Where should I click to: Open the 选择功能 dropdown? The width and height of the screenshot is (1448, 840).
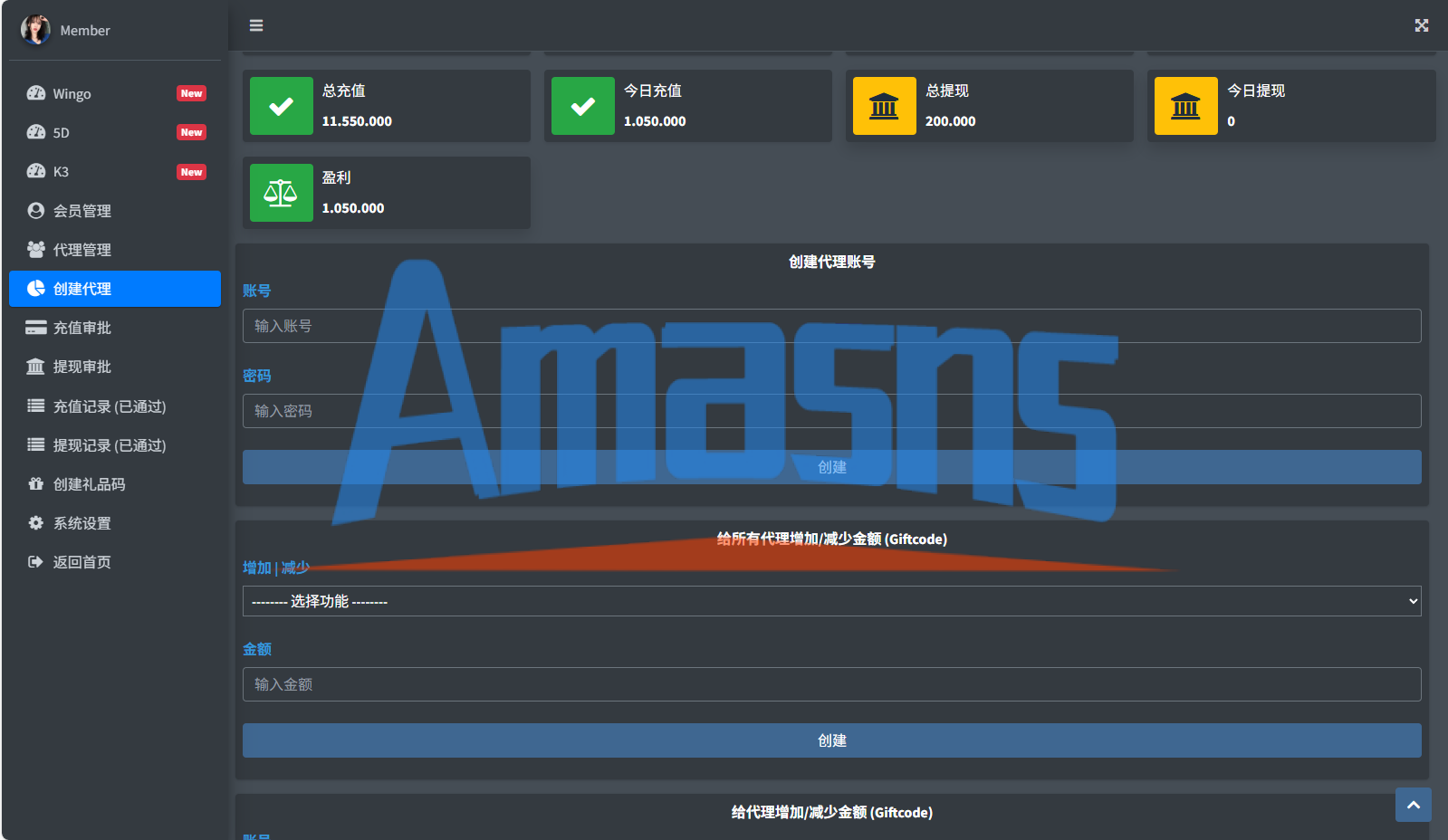click(x=832, y=601)
